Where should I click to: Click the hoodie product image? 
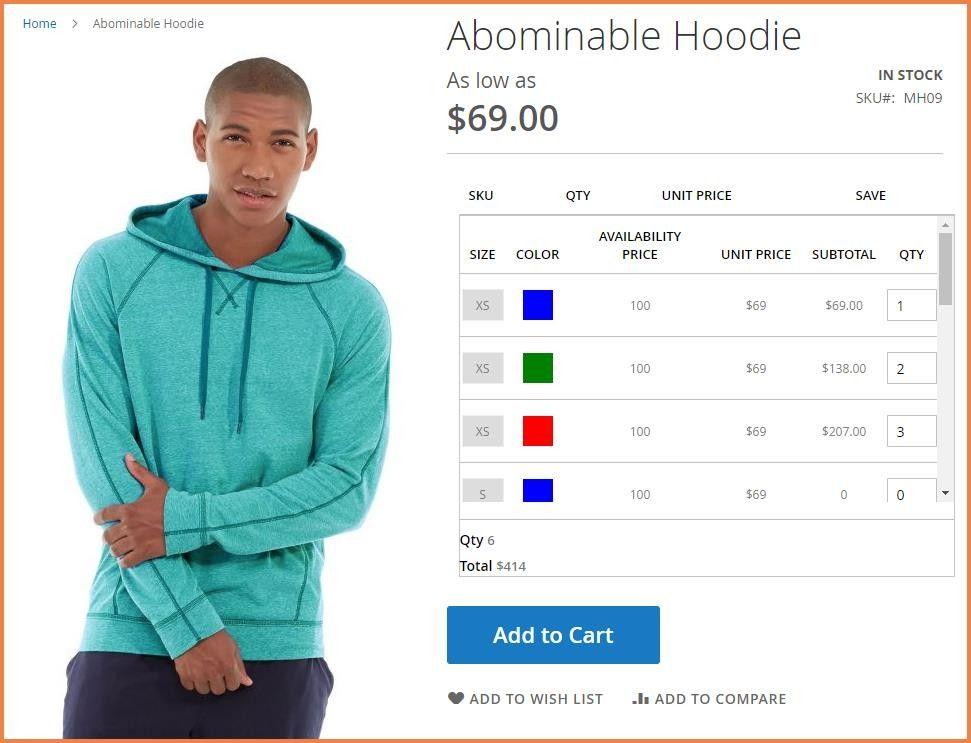[x=228, y=396]
